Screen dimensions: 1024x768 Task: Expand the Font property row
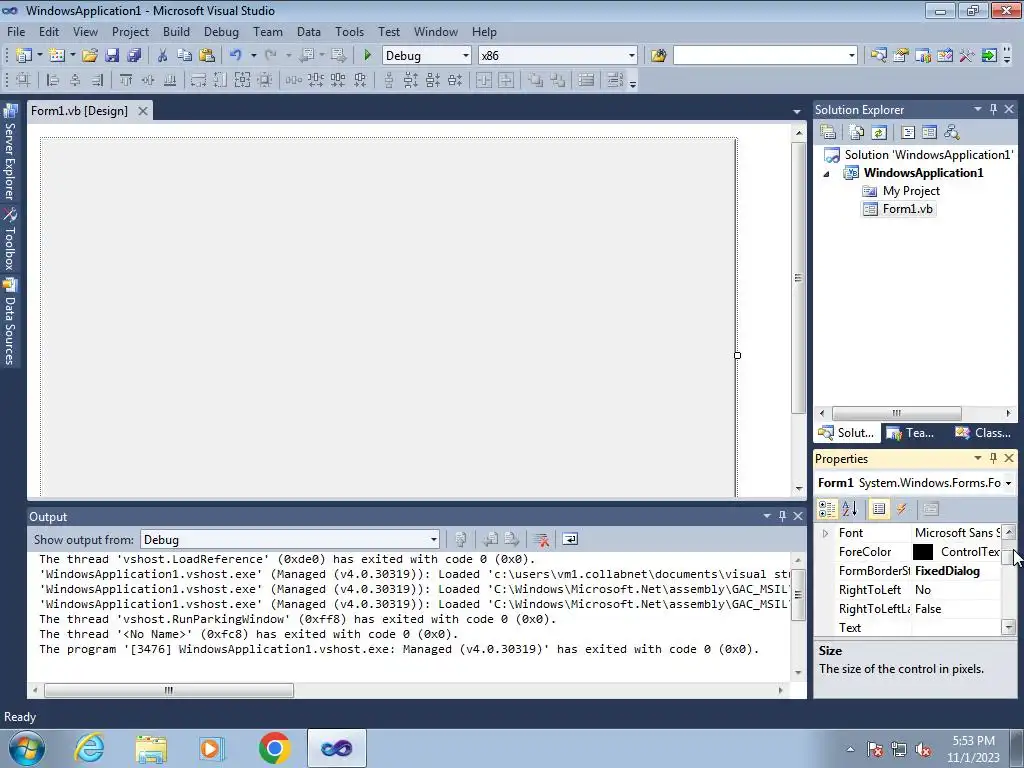coord(825,533)
